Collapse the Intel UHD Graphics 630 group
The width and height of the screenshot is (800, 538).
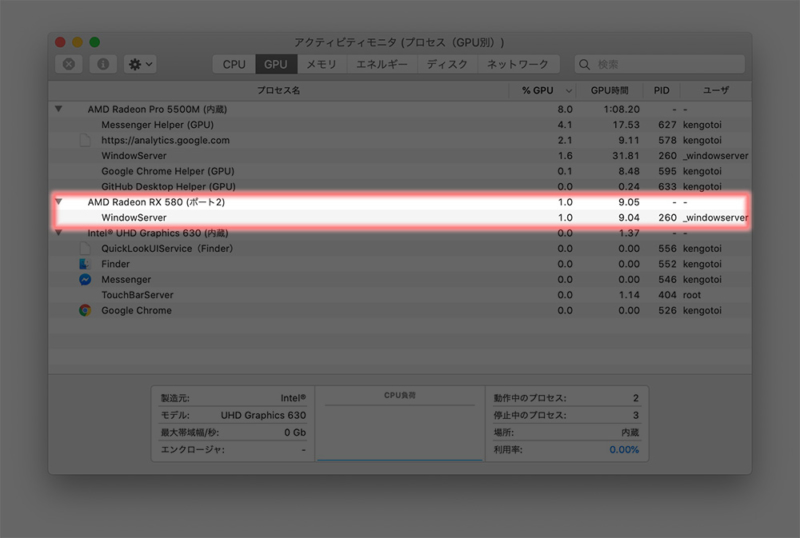coord(59,233)
